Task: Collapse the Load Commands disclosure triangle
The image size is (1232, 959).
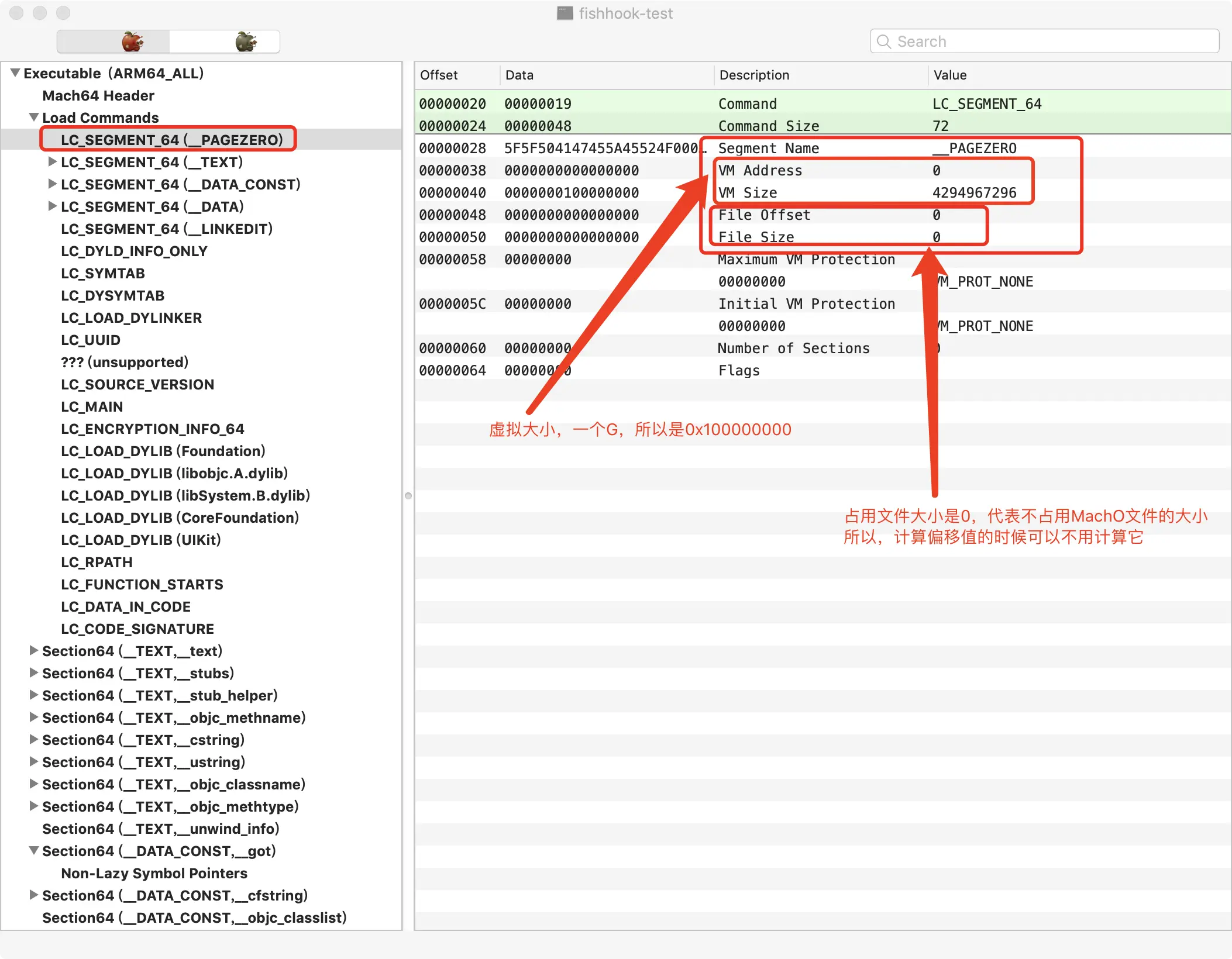Action: (34, 118)
